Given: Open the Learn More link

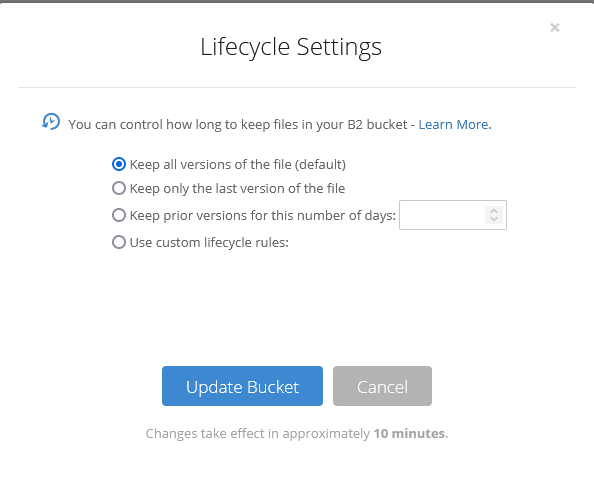Looking at the screenshot, I should coord(453,124).
